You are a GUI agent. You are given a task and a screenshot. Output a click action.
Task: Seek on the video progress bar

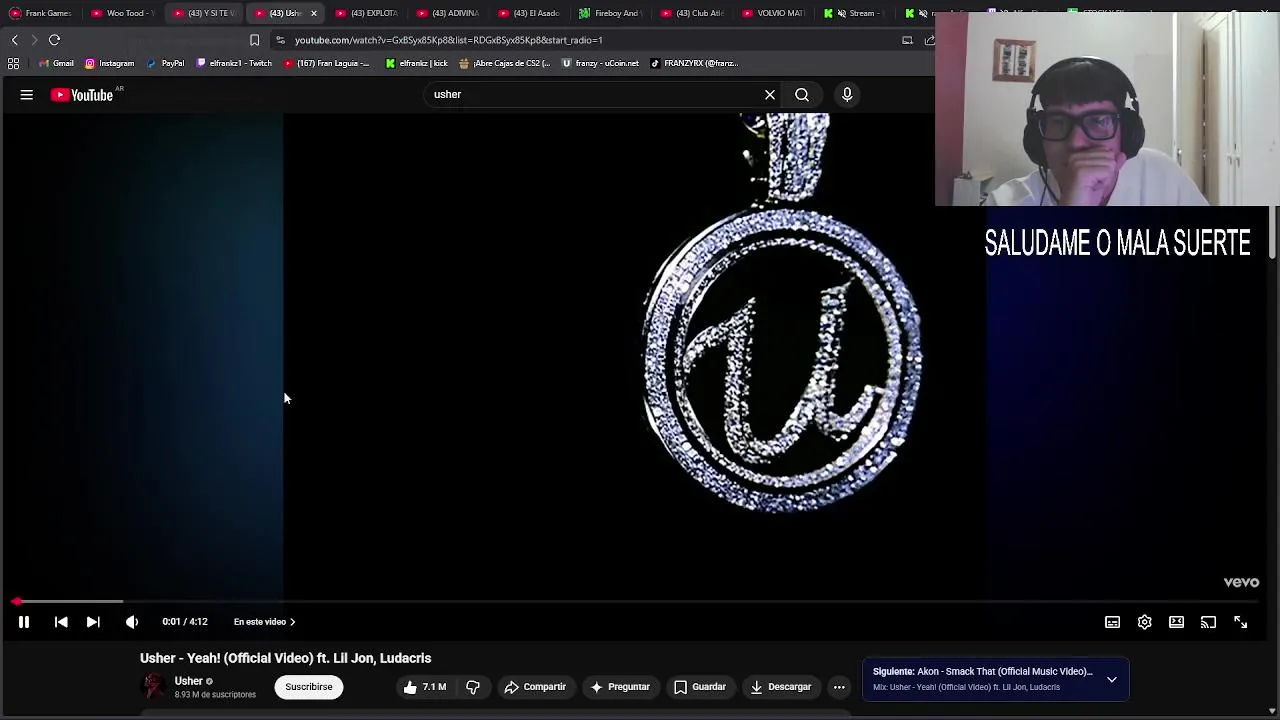(x=640, y=601)
